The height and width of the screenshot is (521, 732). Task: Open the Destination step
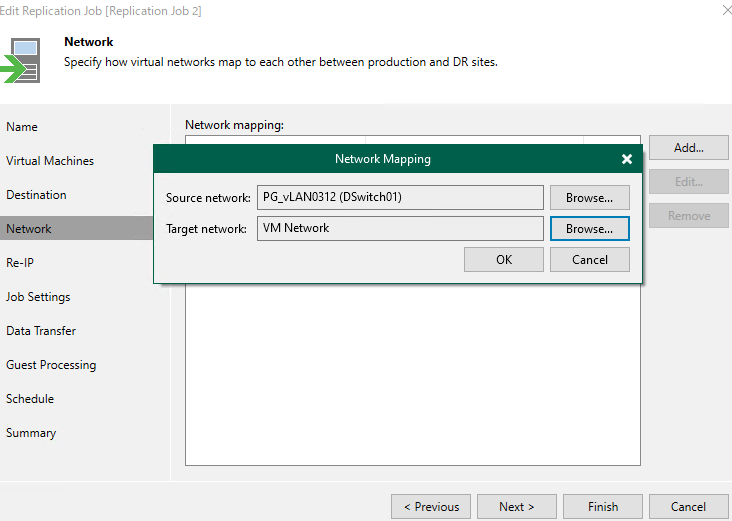(36, 195)
